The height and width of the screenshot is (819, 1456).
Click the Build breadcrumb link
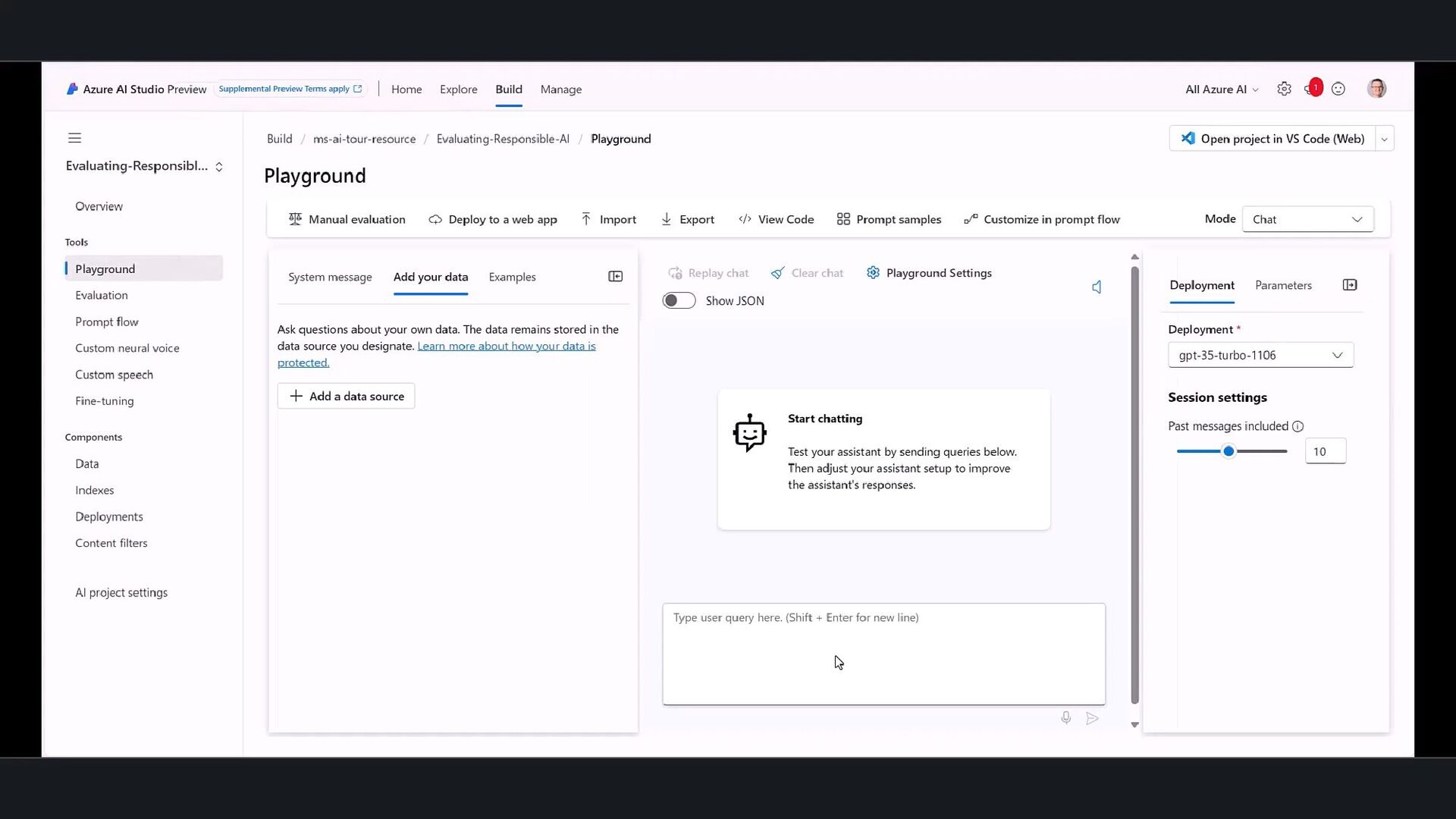279,139
